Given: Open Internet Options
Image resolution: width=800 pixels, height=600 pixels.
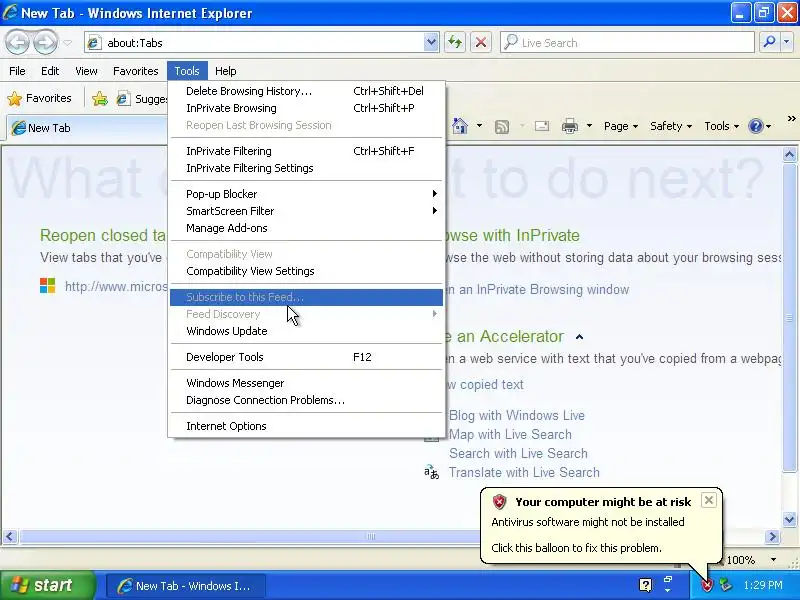Looking at the screenshot, I should click(x=306, y=426).
